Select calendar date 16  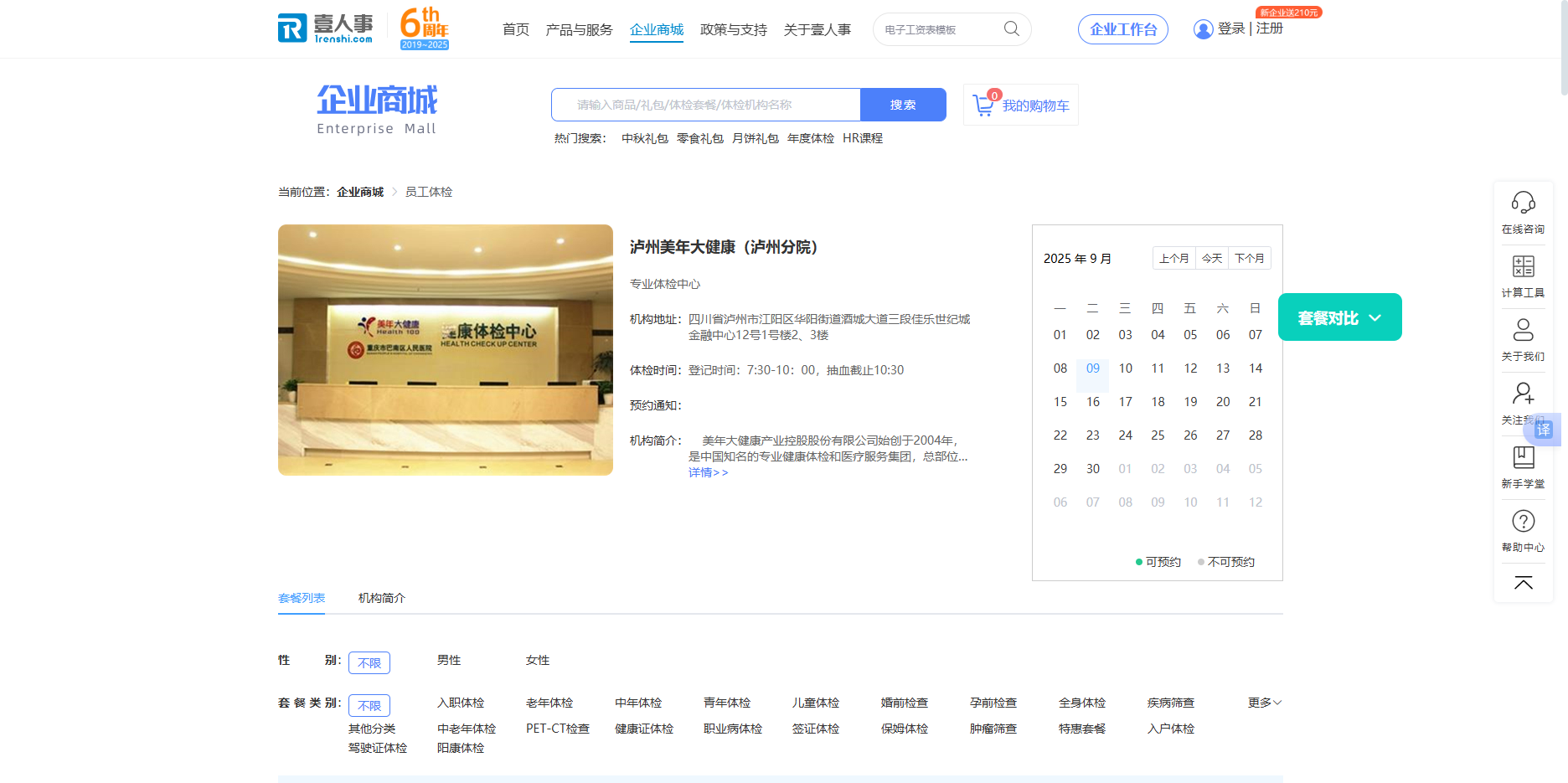click(x=1093, y=402)
